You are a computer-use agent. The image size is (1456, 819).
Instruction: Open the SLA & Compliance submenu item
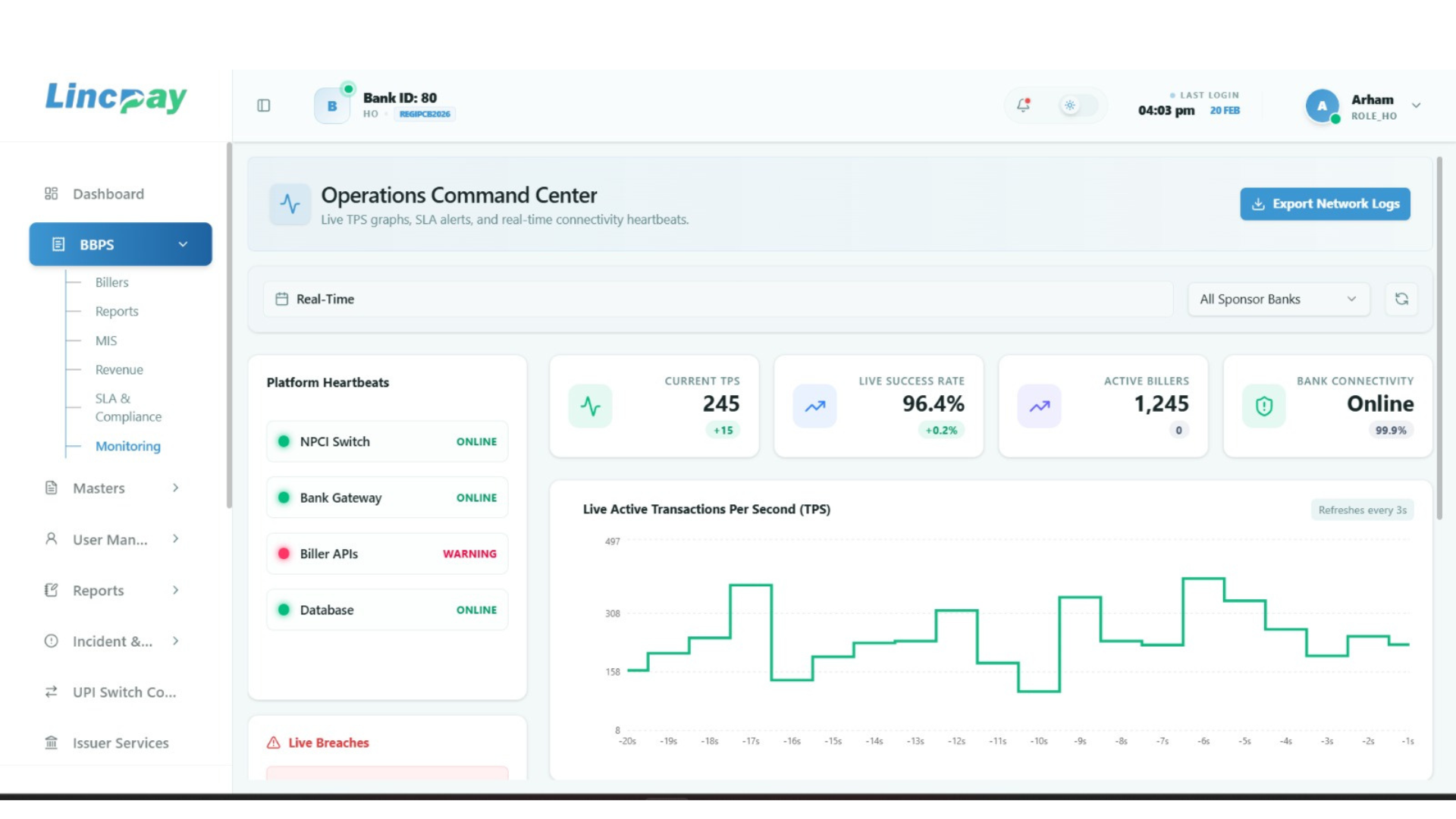(127, 407)
